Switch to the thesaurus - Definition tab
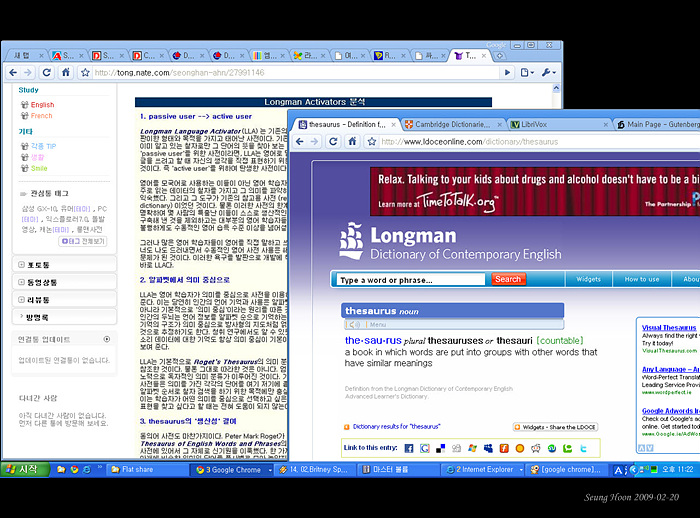 tap(347, 125)
